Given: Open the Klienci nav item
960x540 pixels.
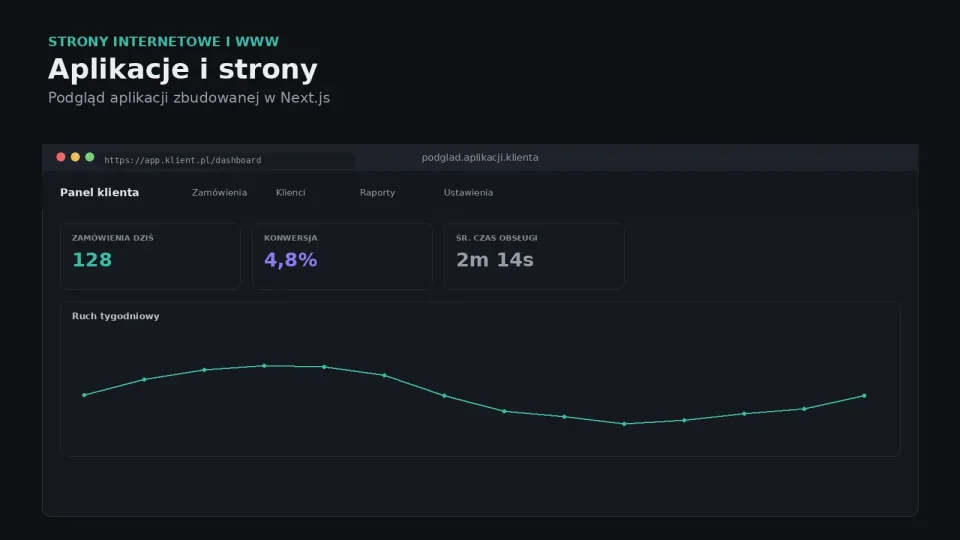Looking at the screenshot, I should (290, 192).
